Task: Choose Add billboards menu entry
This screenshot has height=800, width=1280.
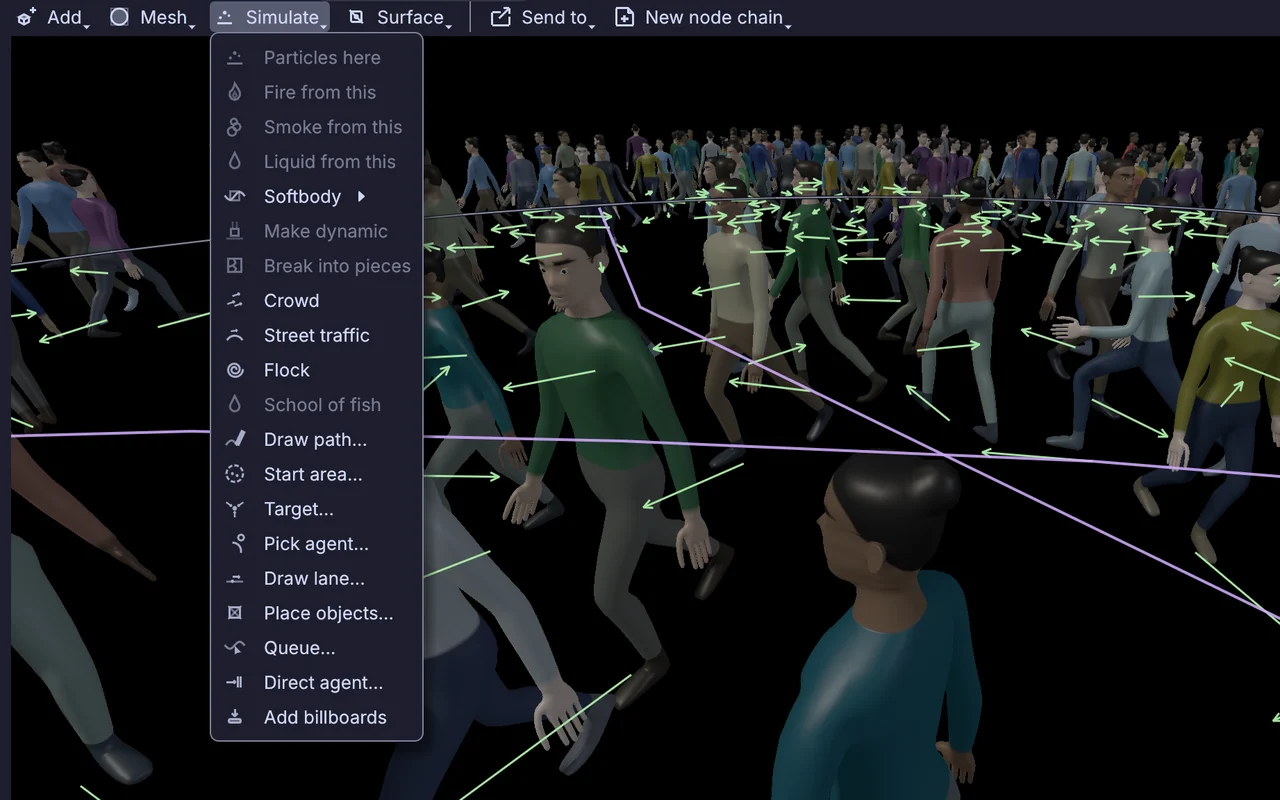Action: coord(316,717)
